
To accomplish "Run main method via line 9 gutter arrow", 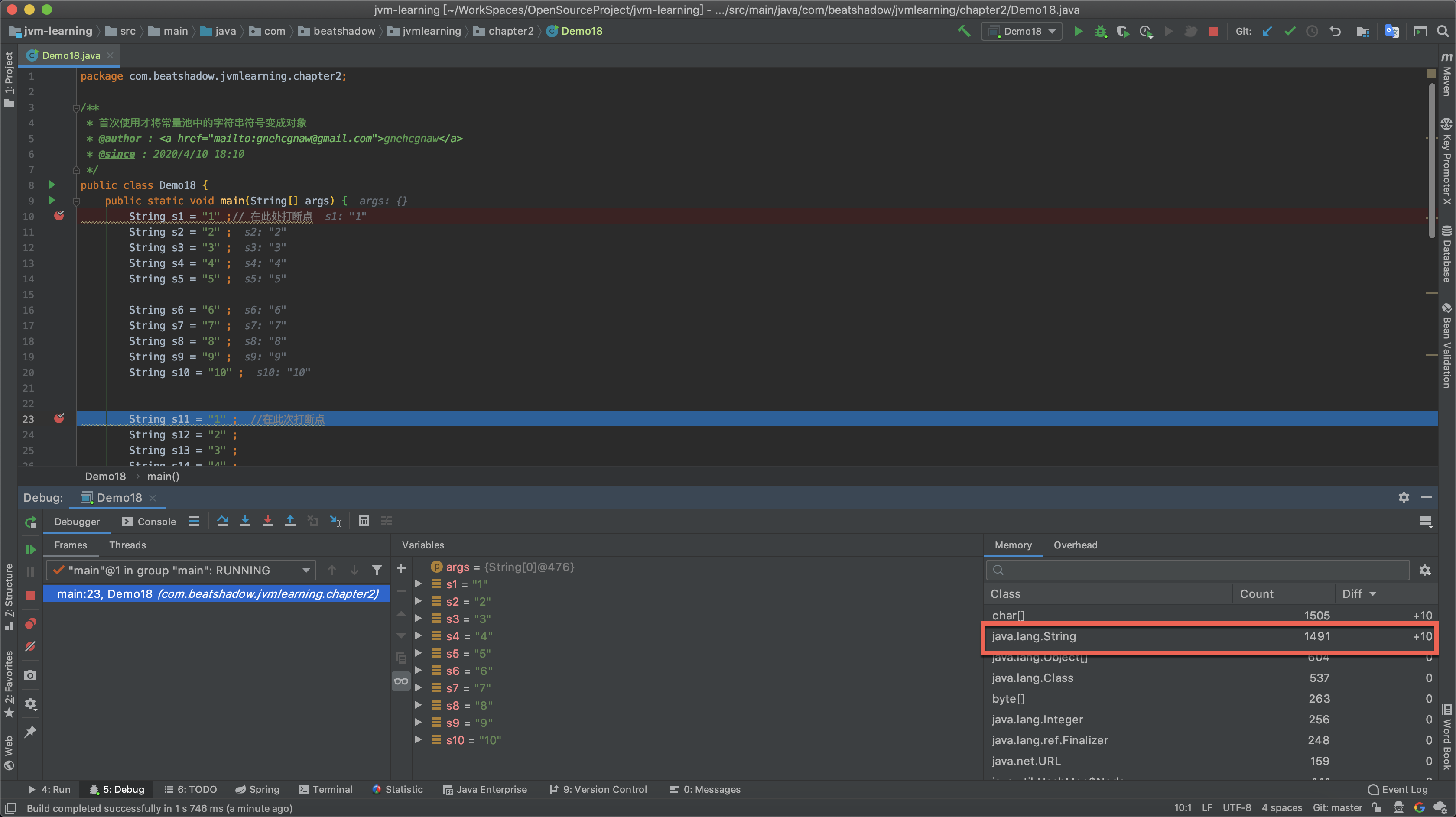I will point(52,200).
